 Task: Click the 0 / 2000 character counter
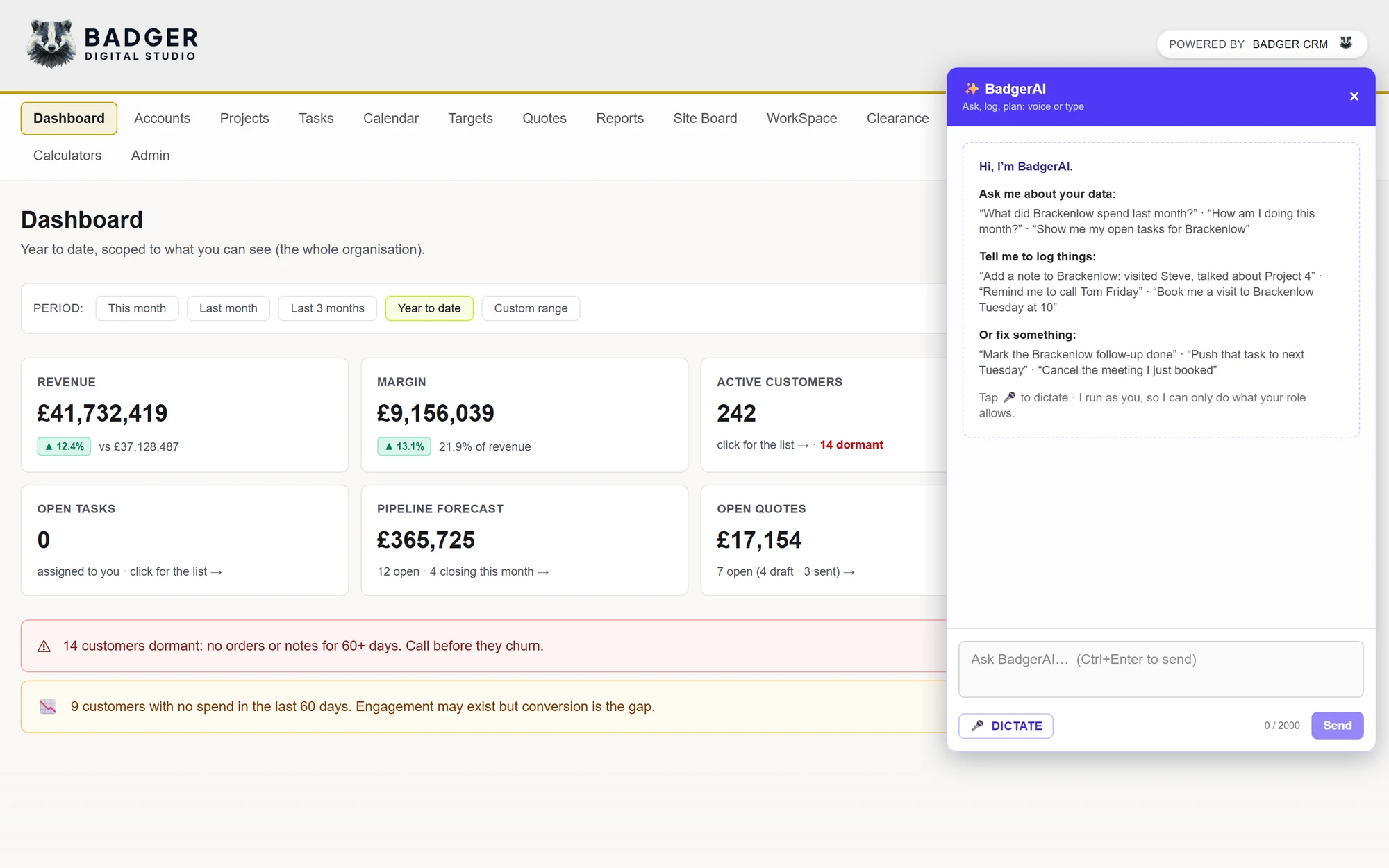click(x=1281, y=726)
